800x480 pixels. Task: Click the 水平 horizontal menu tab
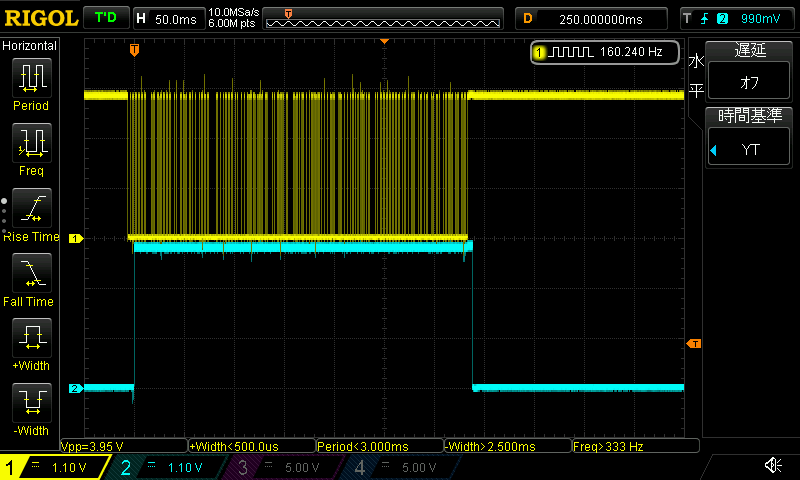(696, 77)
